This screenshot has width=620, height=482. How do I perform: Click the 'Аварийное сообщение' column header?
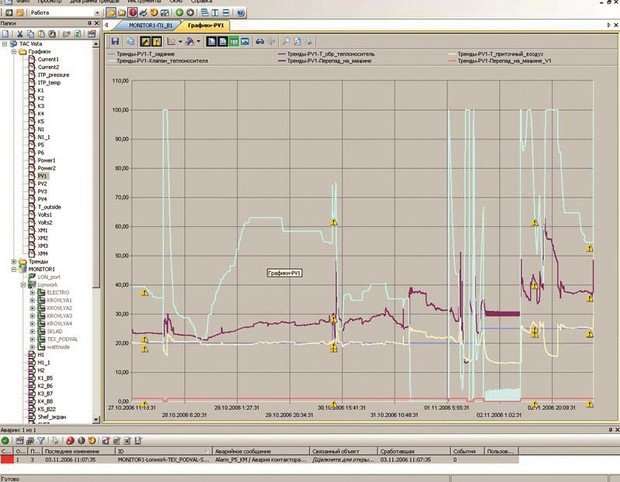(261, 451)
